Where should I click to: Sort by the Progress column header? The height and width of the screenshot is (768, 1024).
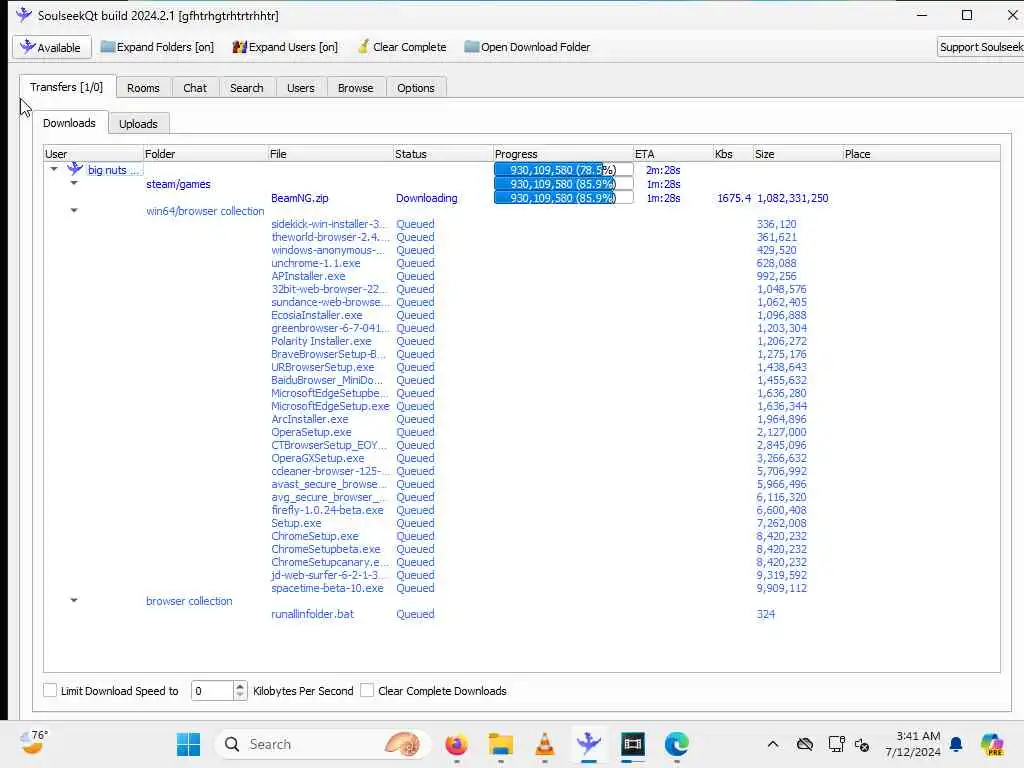[x=563, y=153]
